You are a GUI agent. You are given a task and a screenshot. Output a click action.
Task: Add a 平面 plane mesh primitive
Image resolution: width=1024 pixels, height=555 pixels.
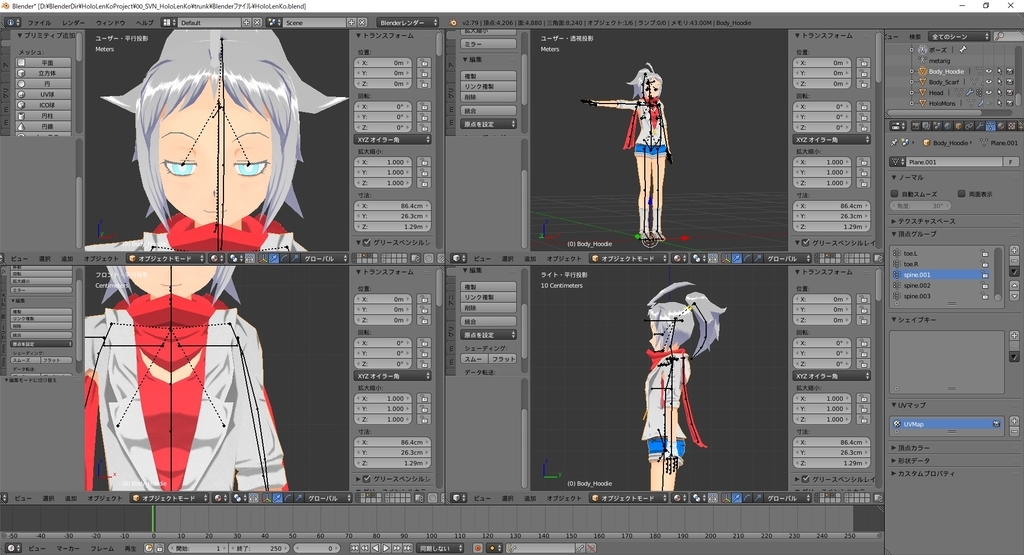[x=44, y=63]
